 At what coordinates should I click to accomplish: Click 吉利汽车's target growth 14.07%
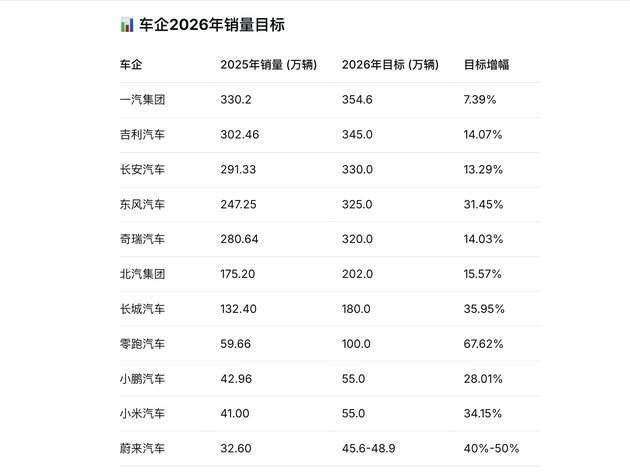(483, 135)
